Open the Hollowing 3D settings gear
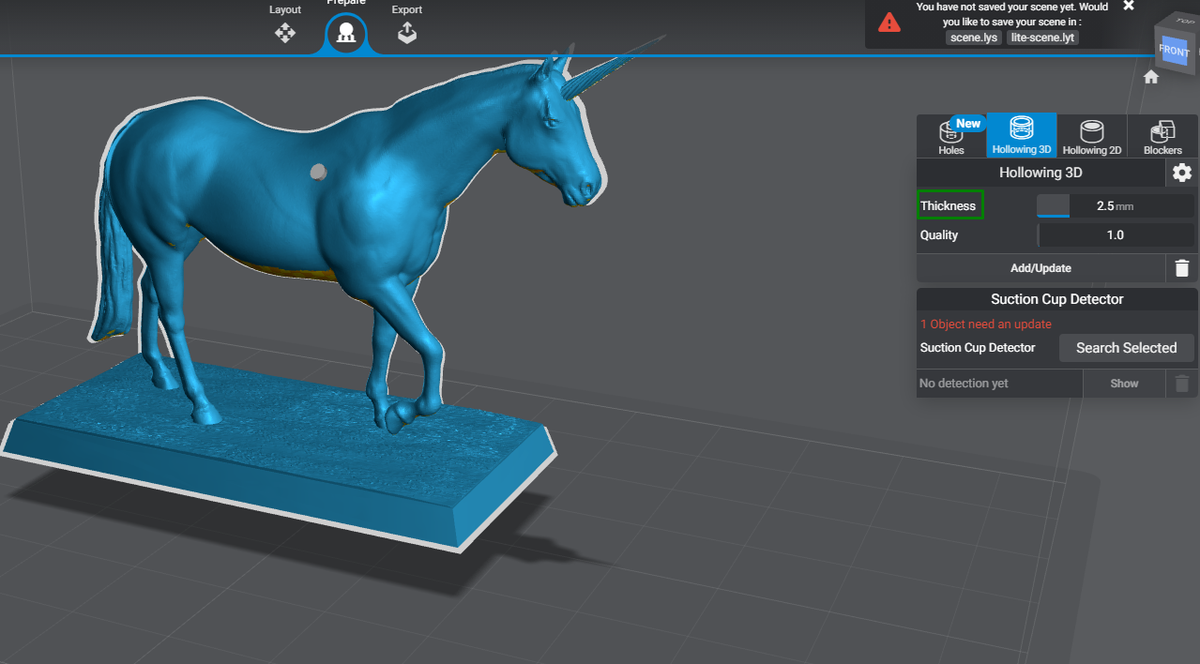 point(1182,172)
